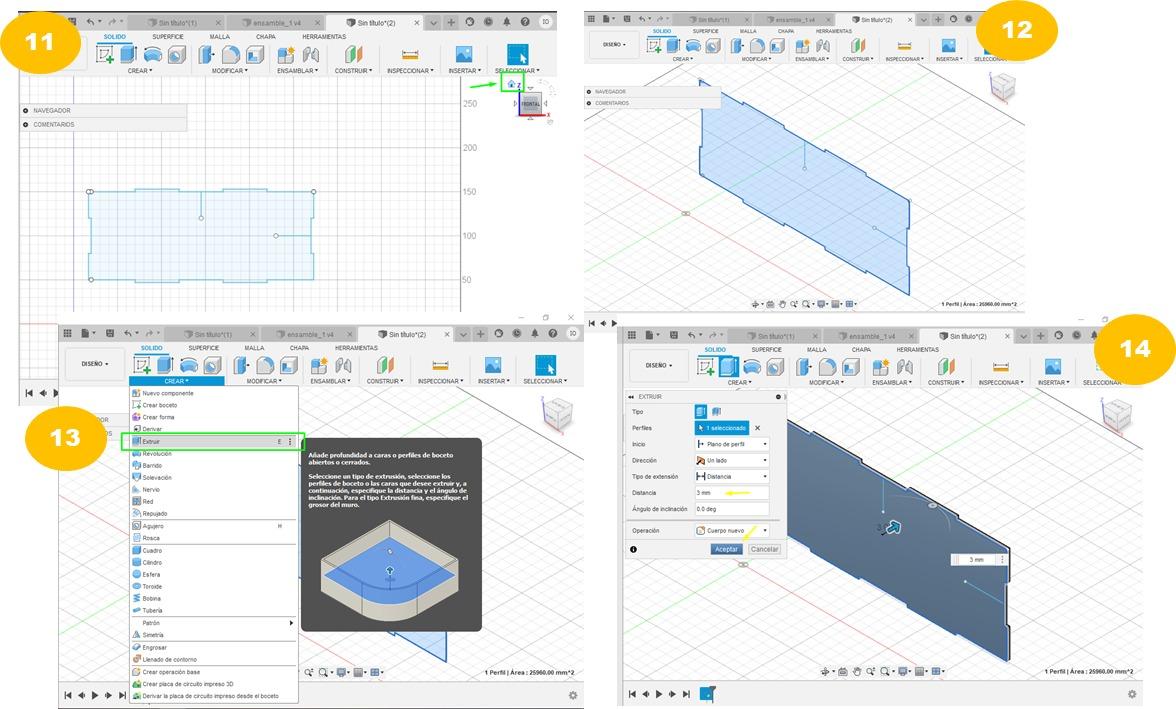Image resolution: width=1176 pixels, height=709 pixels.
Task: Click the Extrude icon in step 11 toolbar
Action: coord(128,54)
